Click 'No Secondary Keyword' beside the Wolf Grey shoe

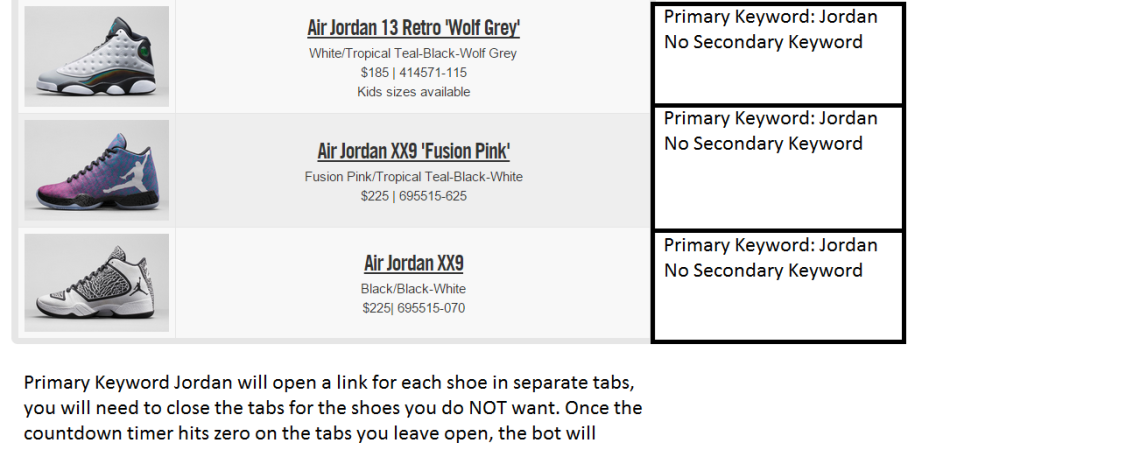click(x=763, y=42)
